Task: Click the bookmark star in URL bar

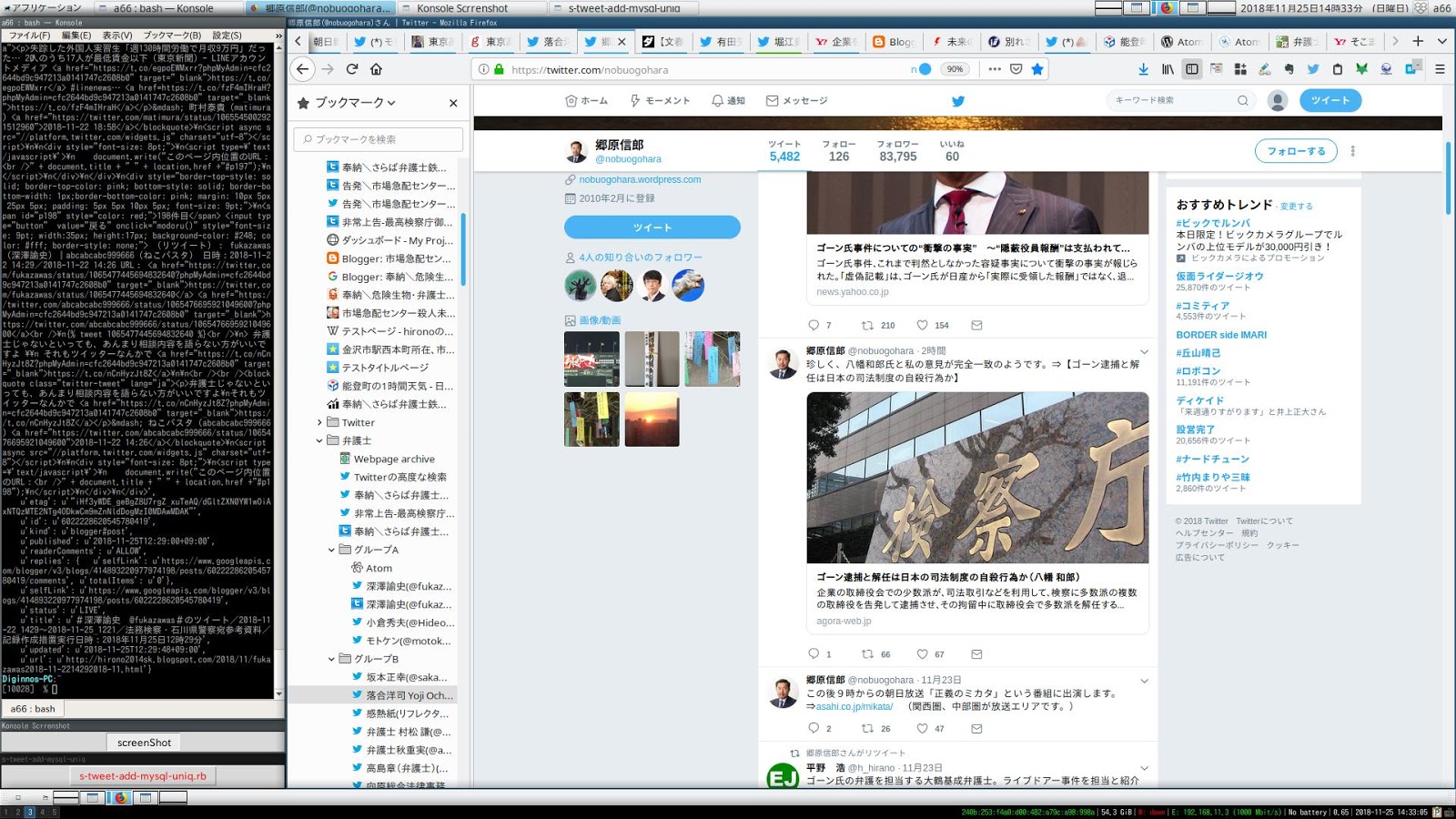Action: click(x=1036, y=69)
